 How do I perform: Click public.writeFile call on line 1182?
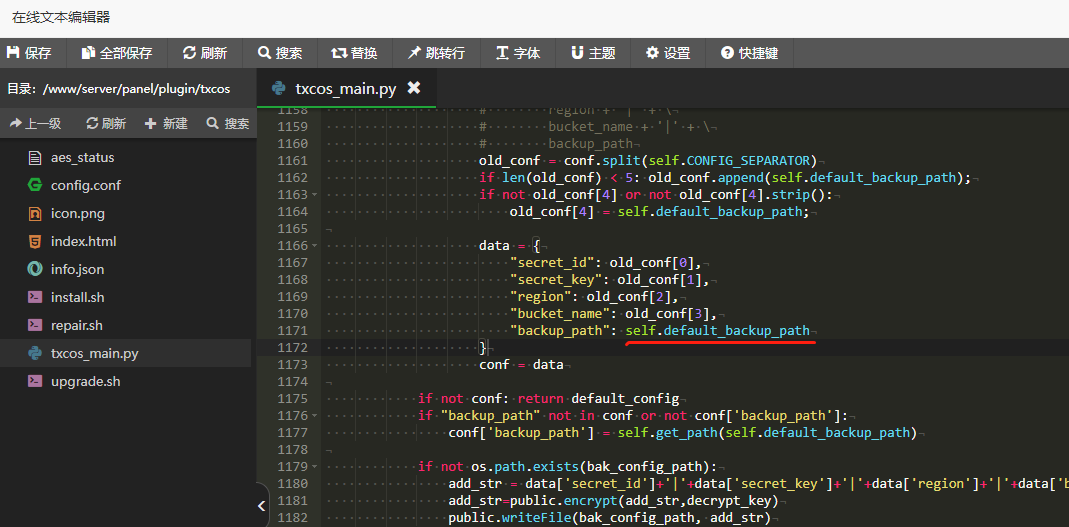point(609,518)
